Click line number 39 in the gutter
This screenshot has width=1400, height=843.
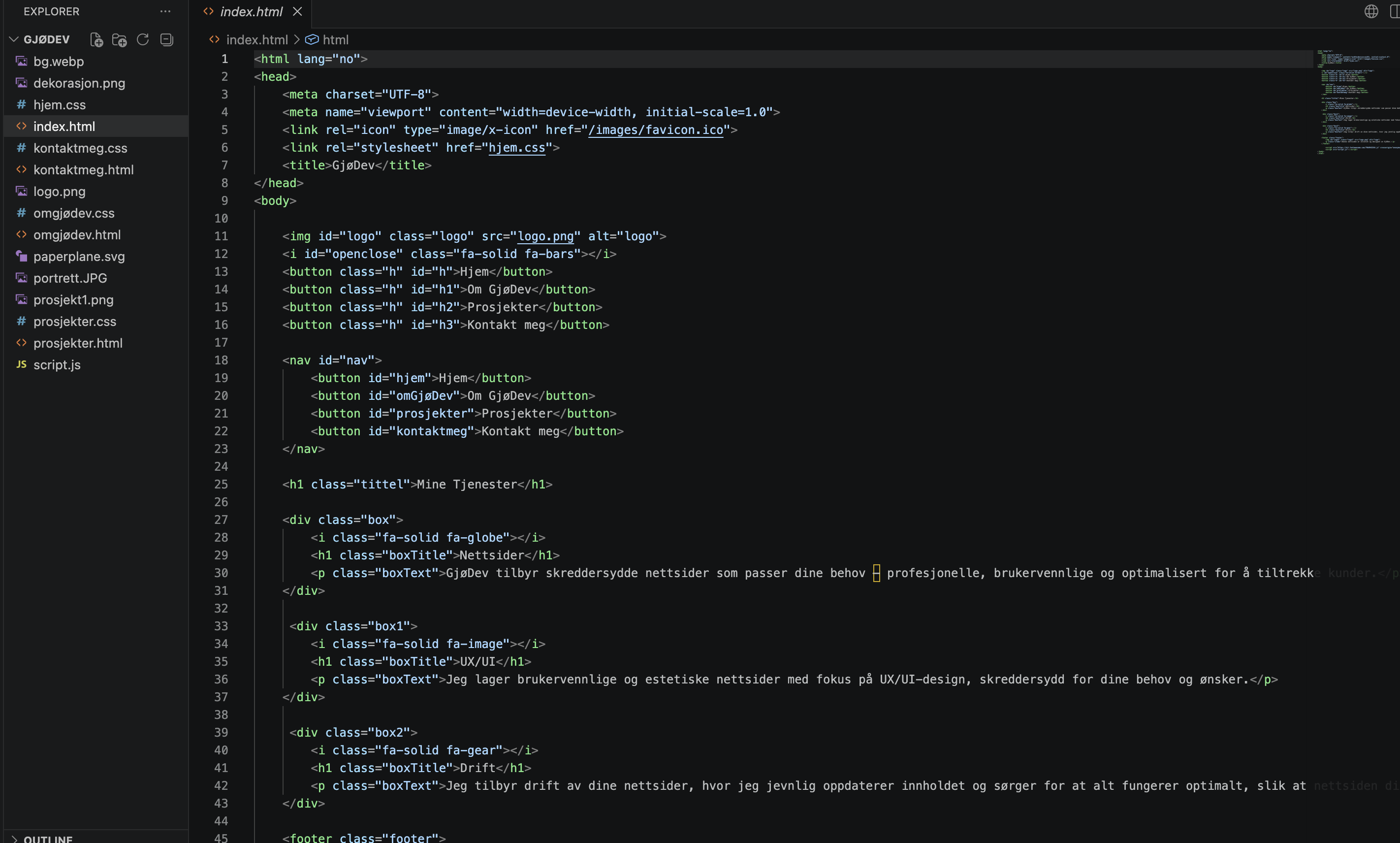221,732
